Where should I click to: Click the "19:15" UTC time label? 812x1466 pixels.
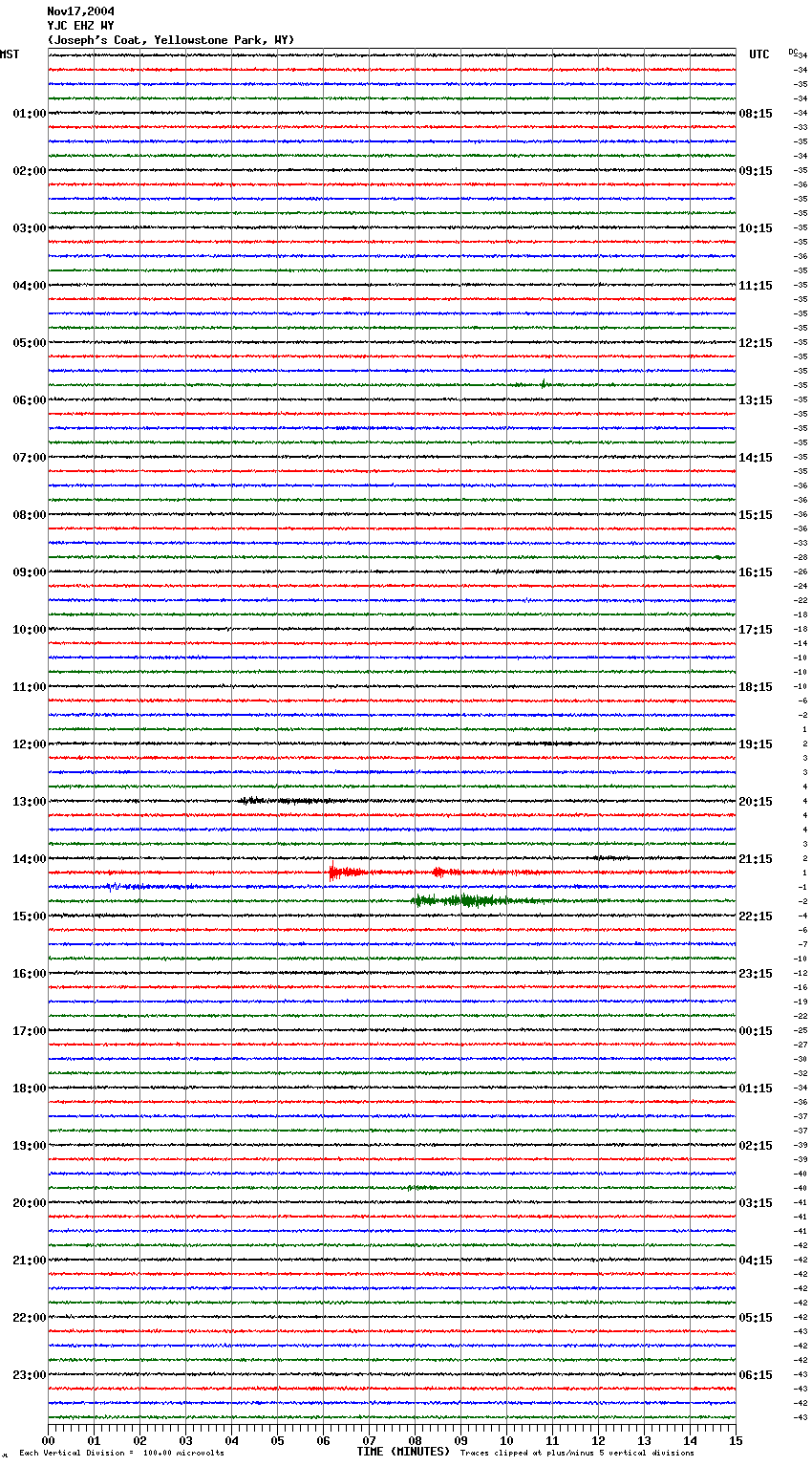tap(756, 744)
